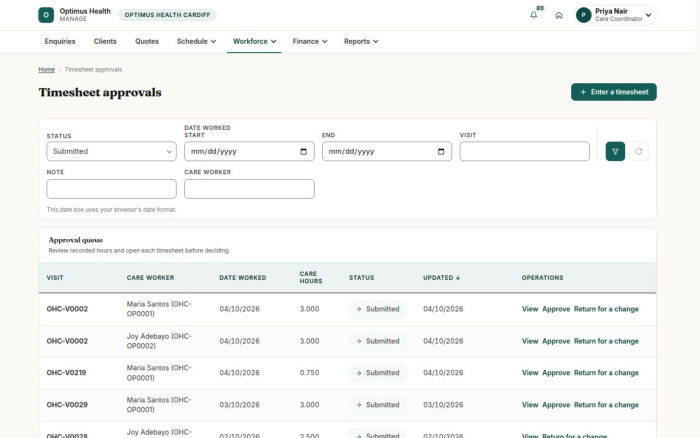Open calendar picker in End date field
Viewport: 700px width, 438px height.
(441, 151)
